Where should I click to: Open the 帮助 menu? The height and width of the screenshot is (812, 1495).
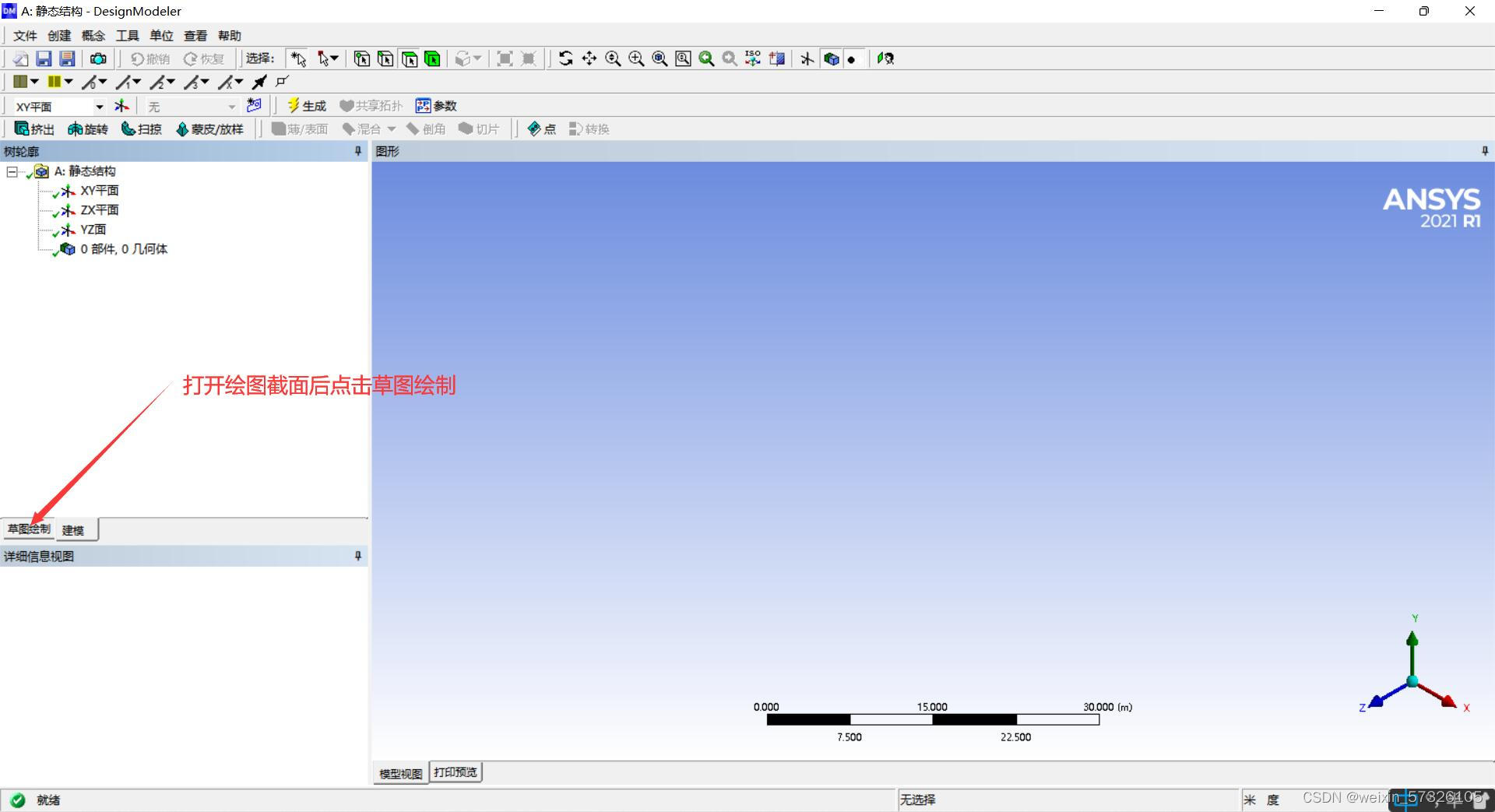pyautogui.click(x=230, y=36)
